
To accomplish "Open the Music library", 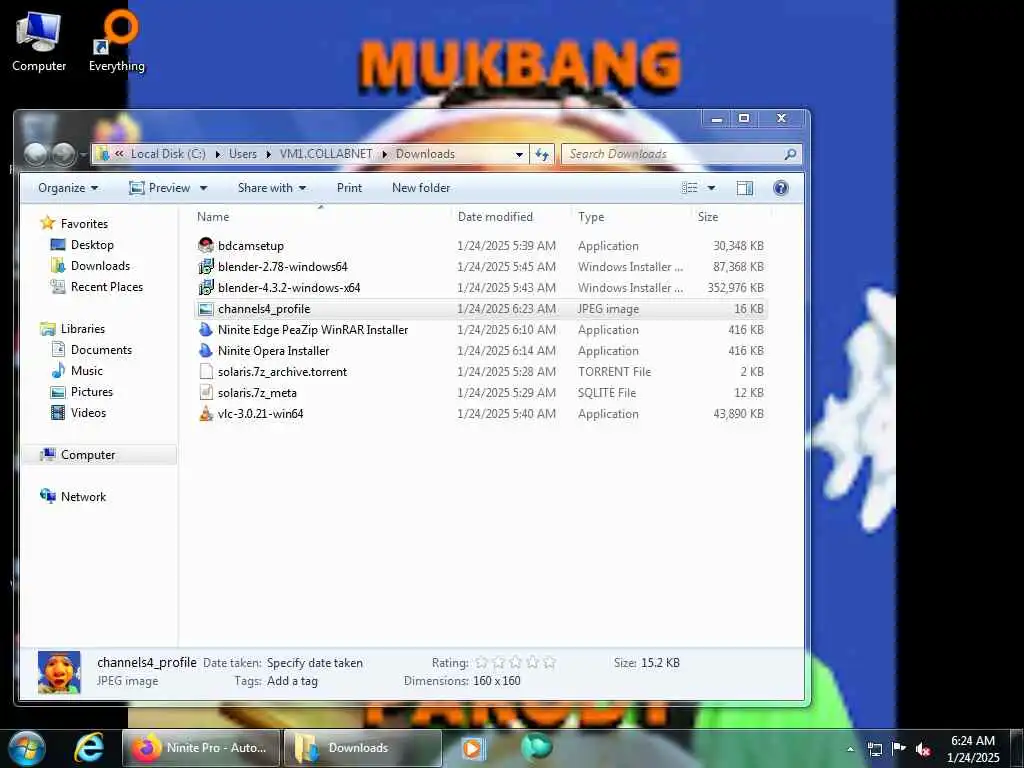I will tap(87, 371).
